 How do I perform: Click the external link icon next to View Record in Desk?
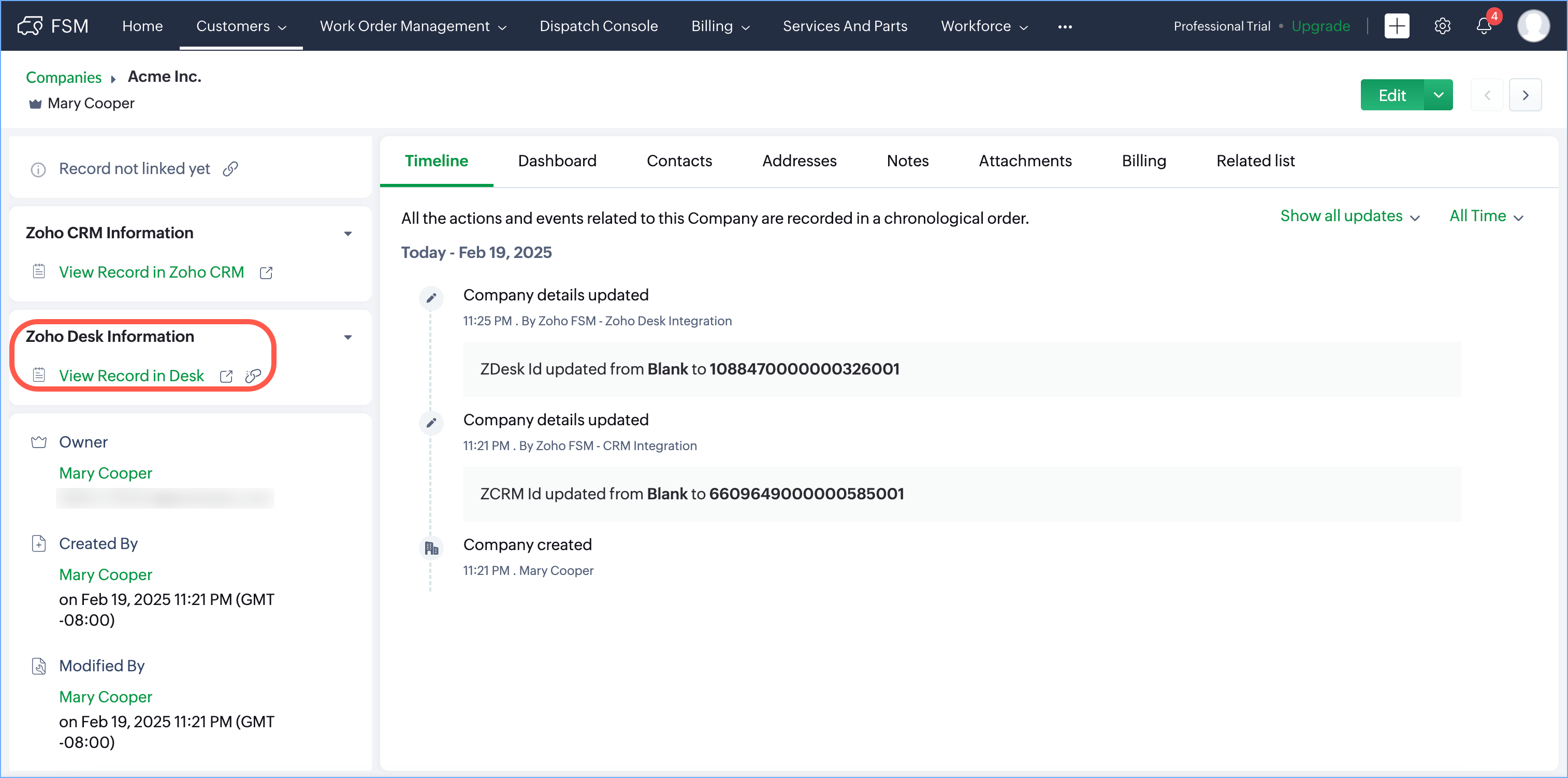226,376
